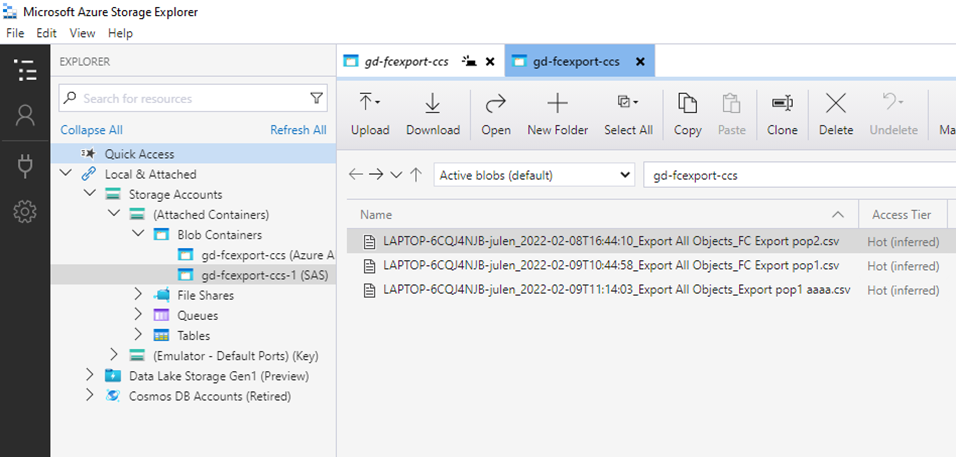Click the Open toolbar button
Viewport: 956px width, 457px height.
coord(496,114)
